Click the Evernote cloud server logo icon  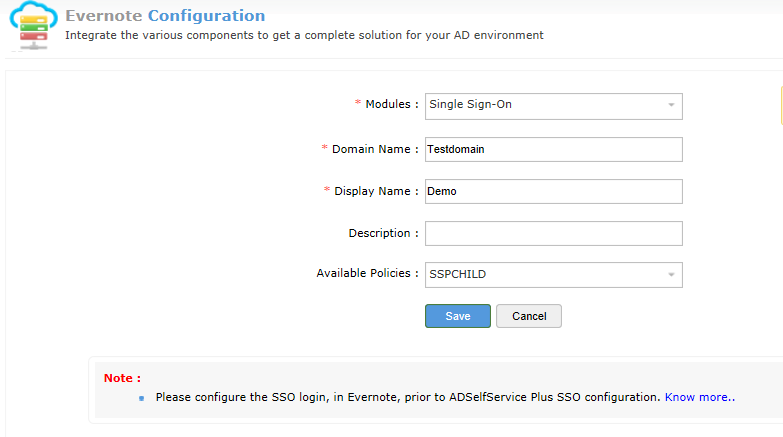coord(32,24)
